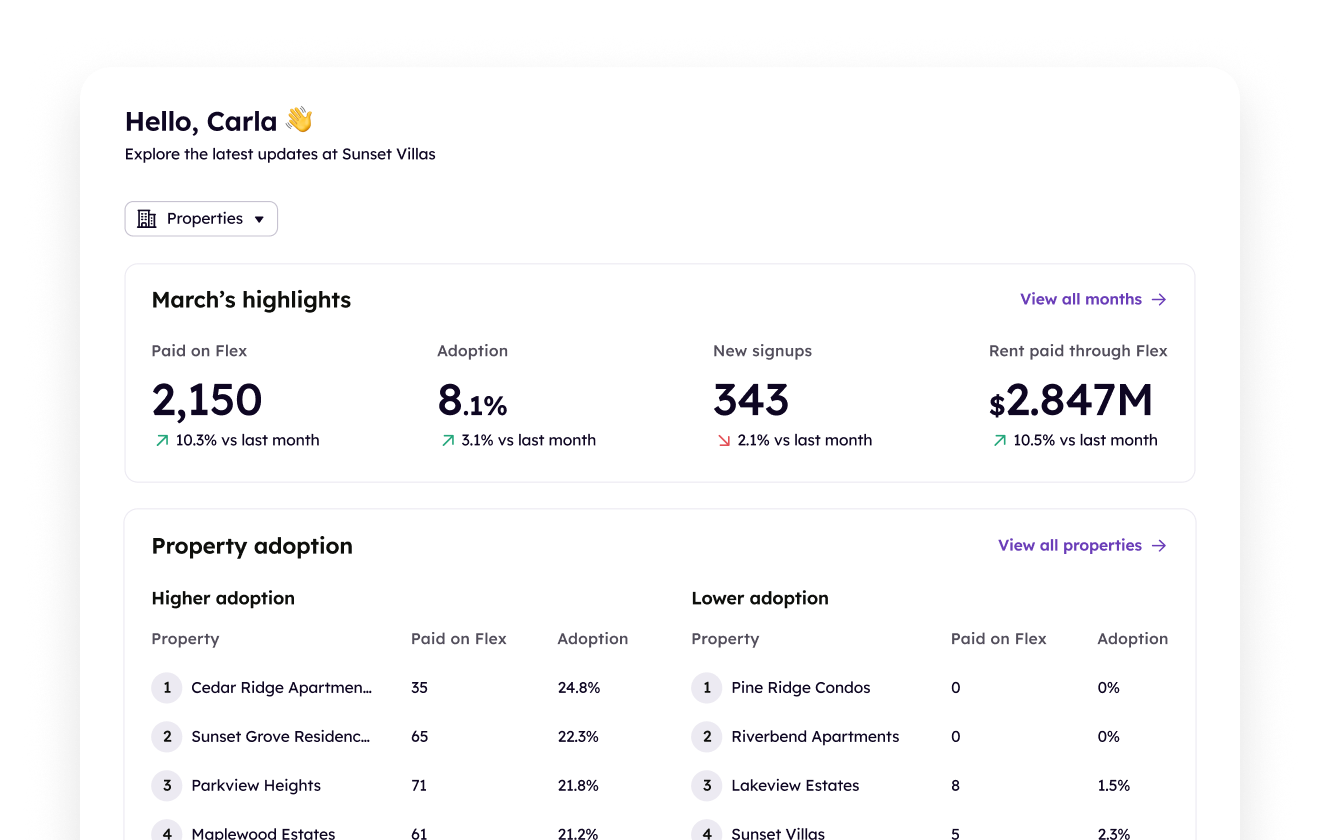Click the truncated Sunset Grove Residences property name

pyautogui.click(x=280, y=737)
